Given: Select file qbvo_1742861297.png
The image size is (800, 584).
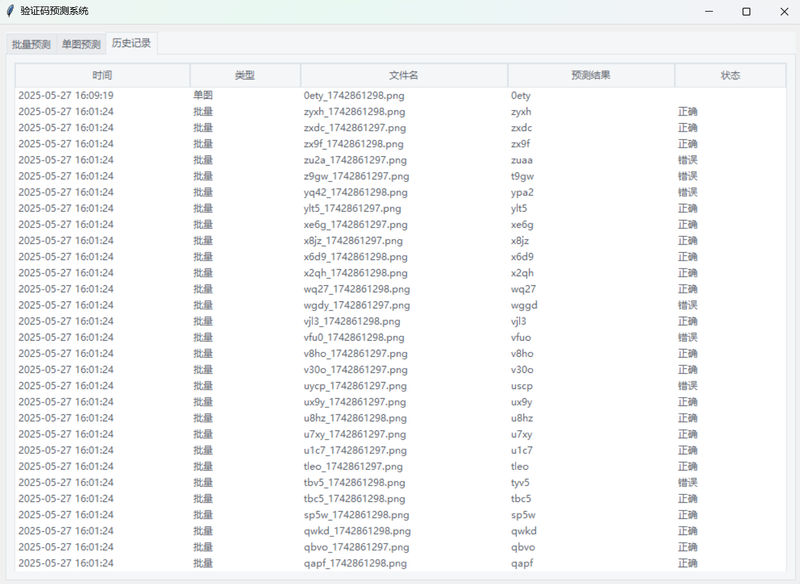Looking at the screenshot, I should 357,547.
